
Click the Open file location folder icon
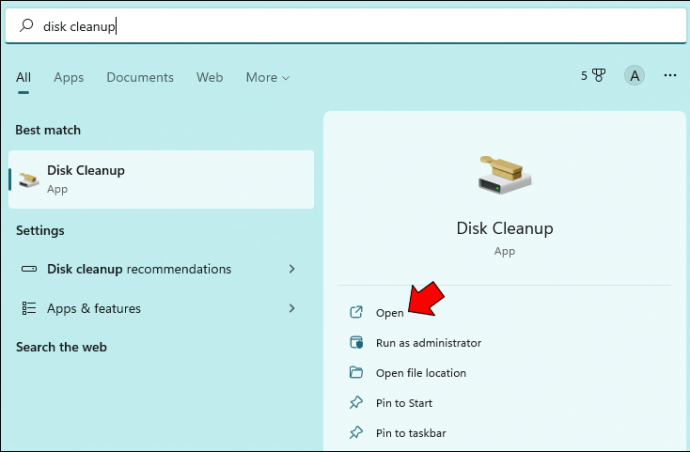[356, 373]
